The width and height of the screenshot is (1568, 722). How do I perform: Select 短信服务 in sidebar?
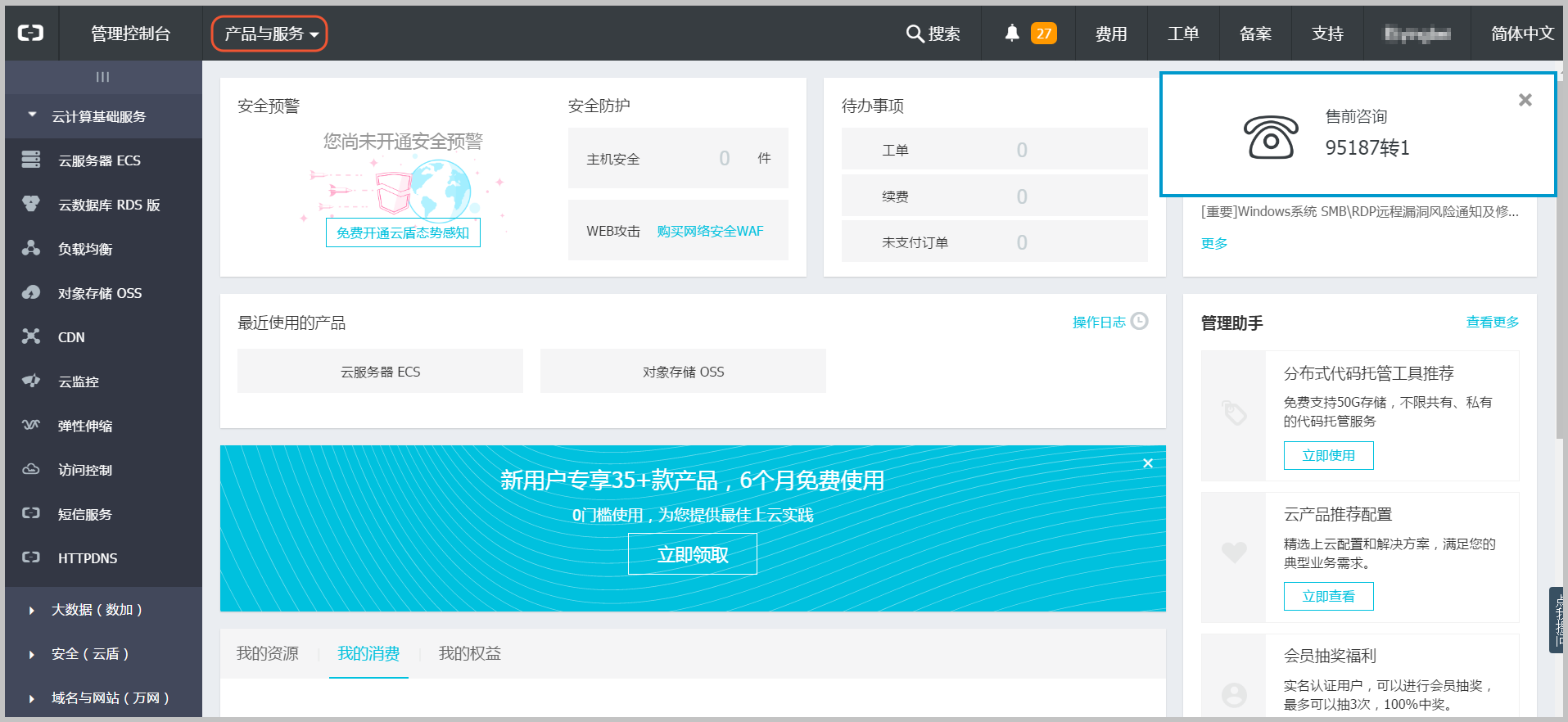tap(85, 514)
